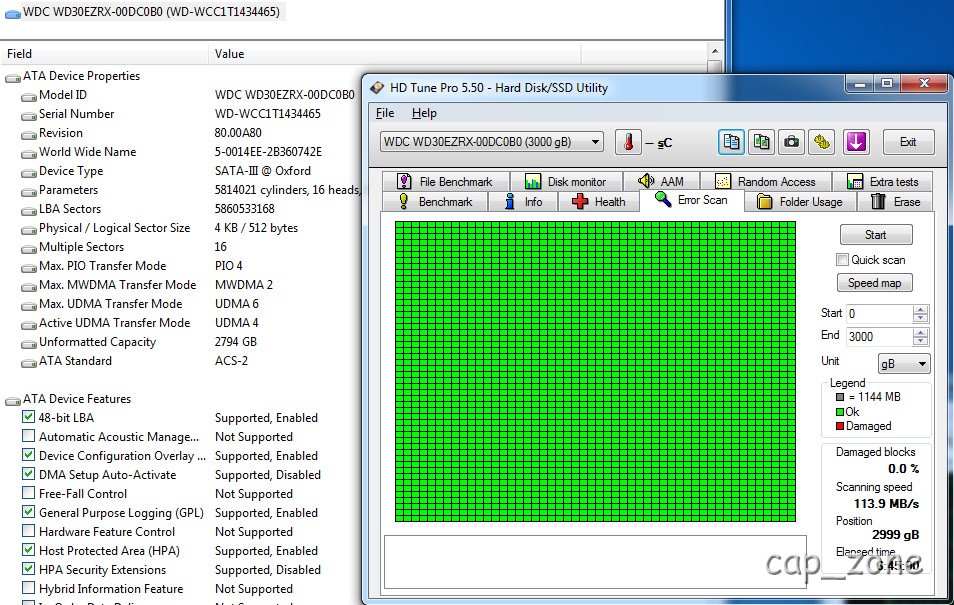The image size is (954, 605).
Task: Toggle the Hybrid Information Feature checkbox
Action: coord(28,587)
